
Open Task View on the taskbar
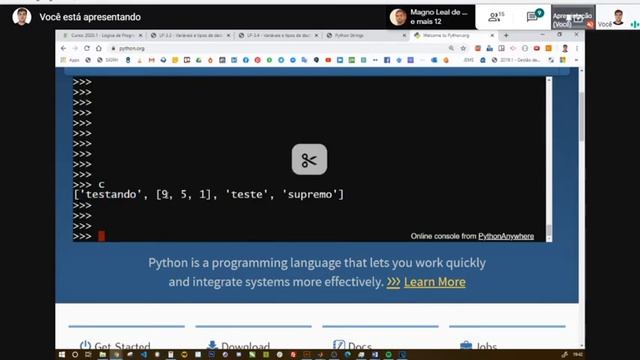[x=88, y=355]
